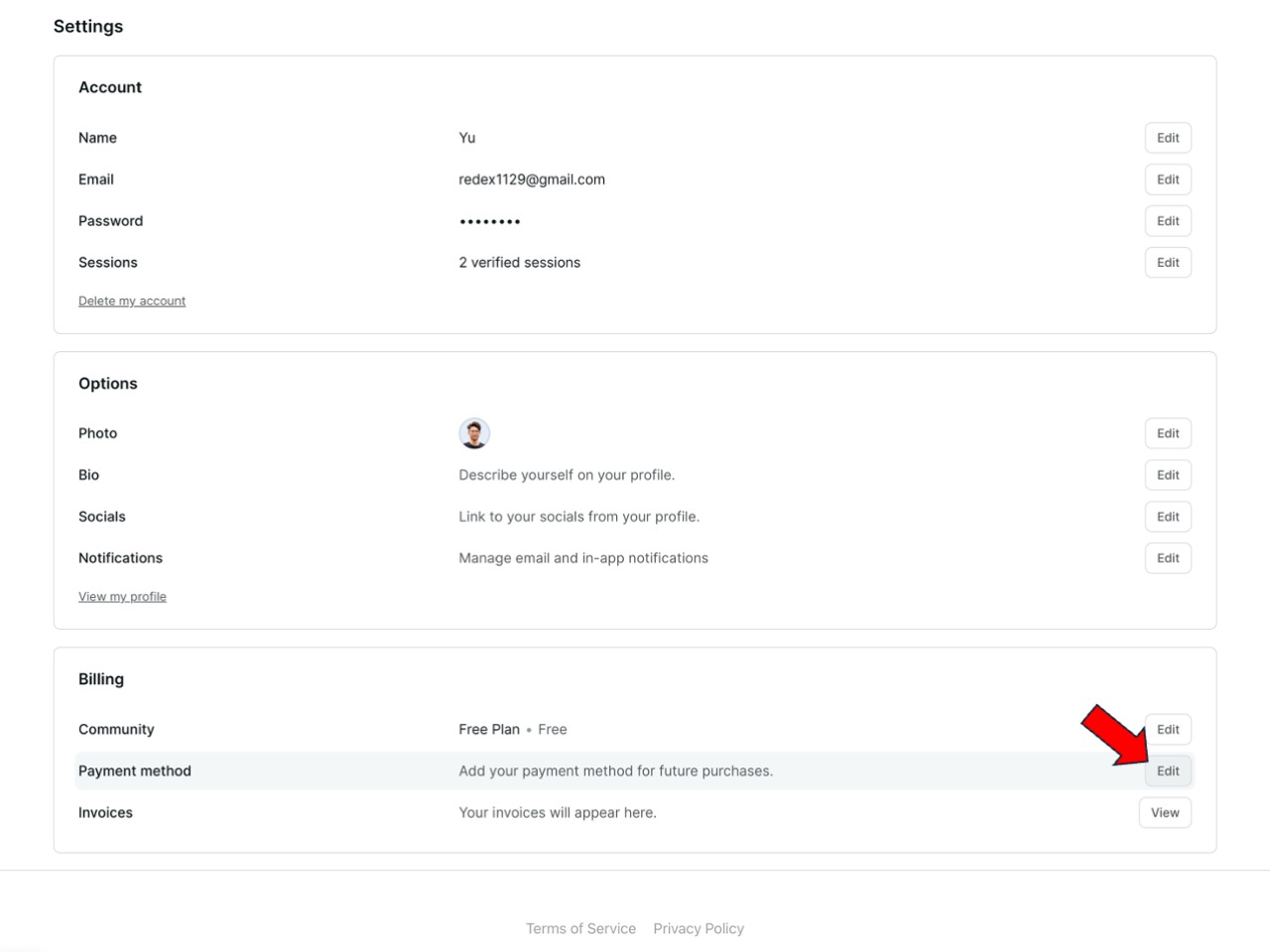
Task: Edit the account Name
Action: (1168, 138)
